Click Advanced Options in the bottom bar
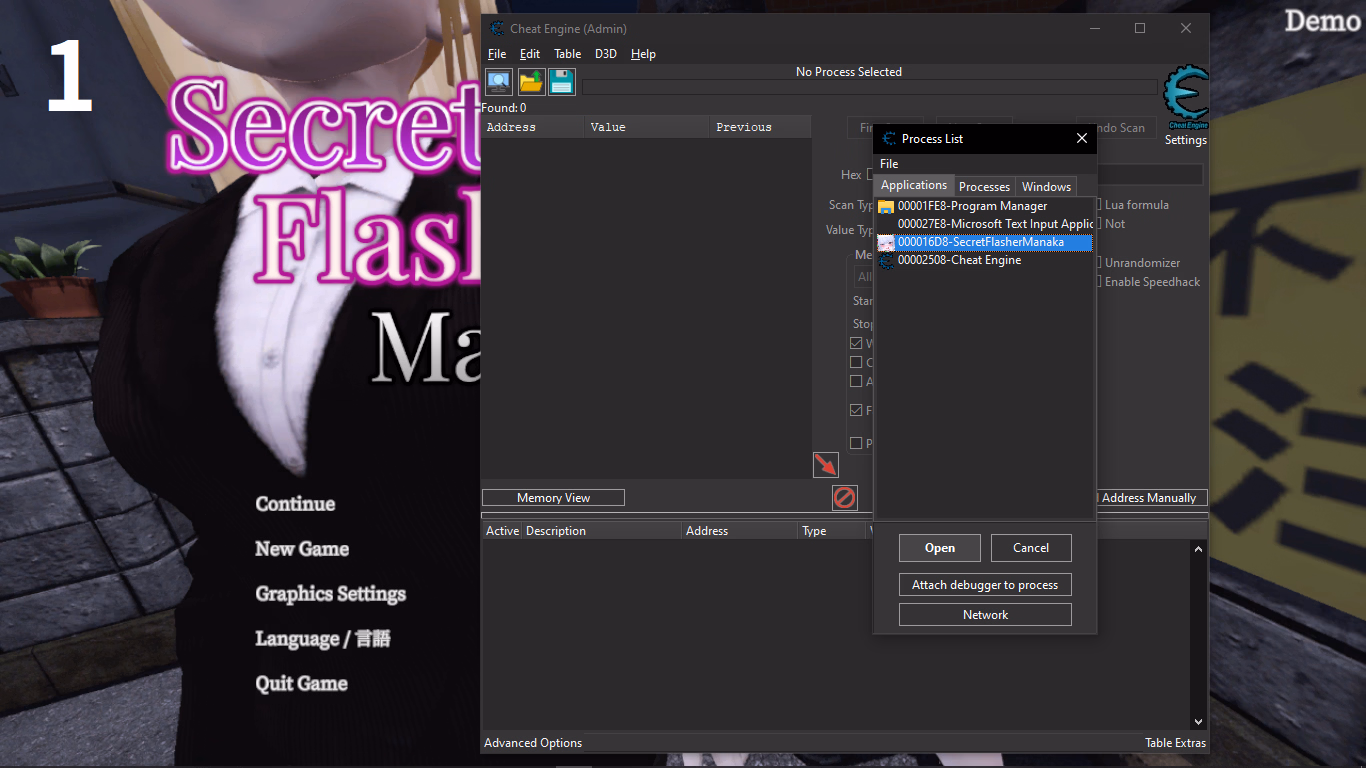 pos(533,743)
